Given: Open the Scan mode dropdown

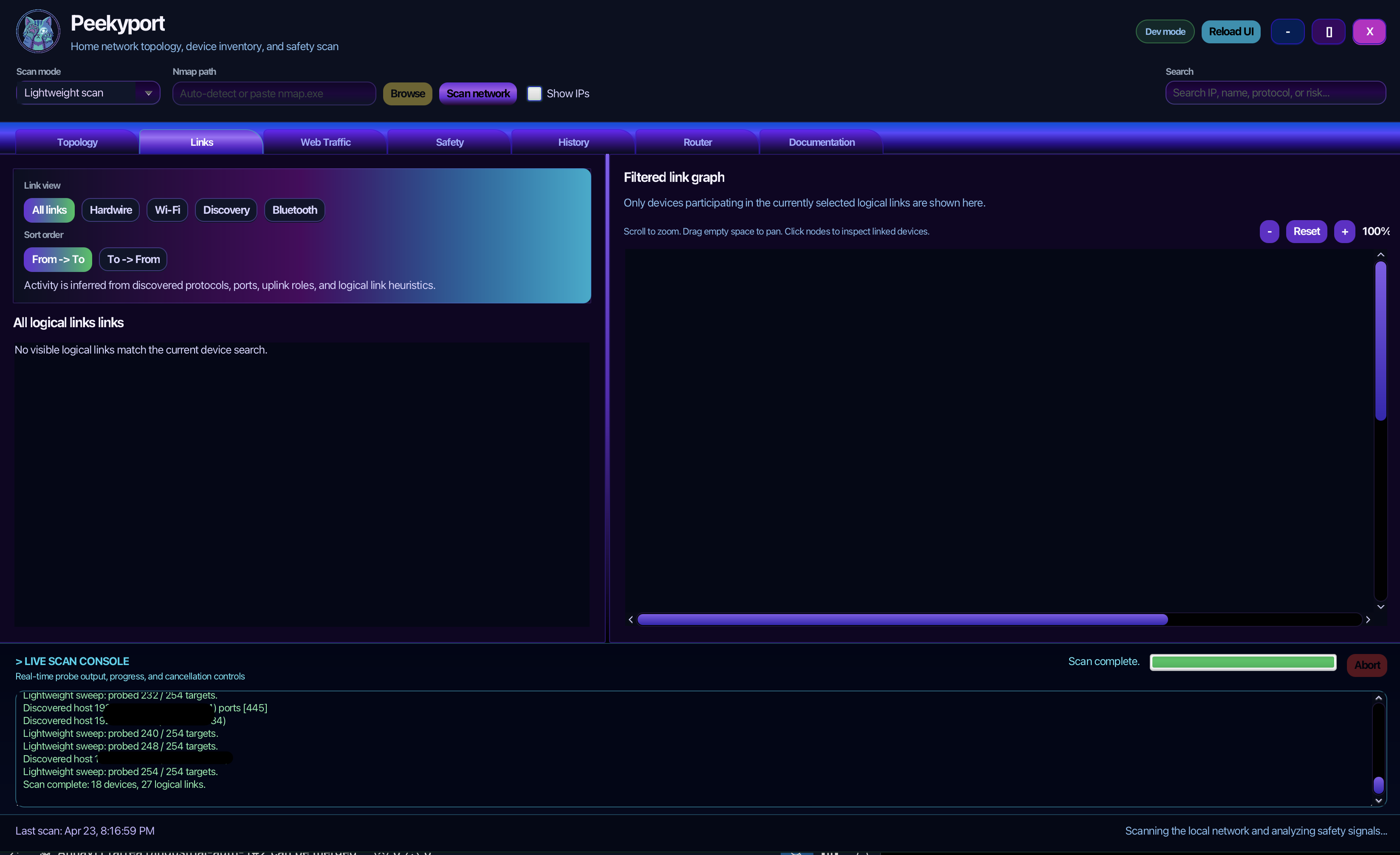Looking at the screenshot, I should pyautogui.click(x=88, y=93).
